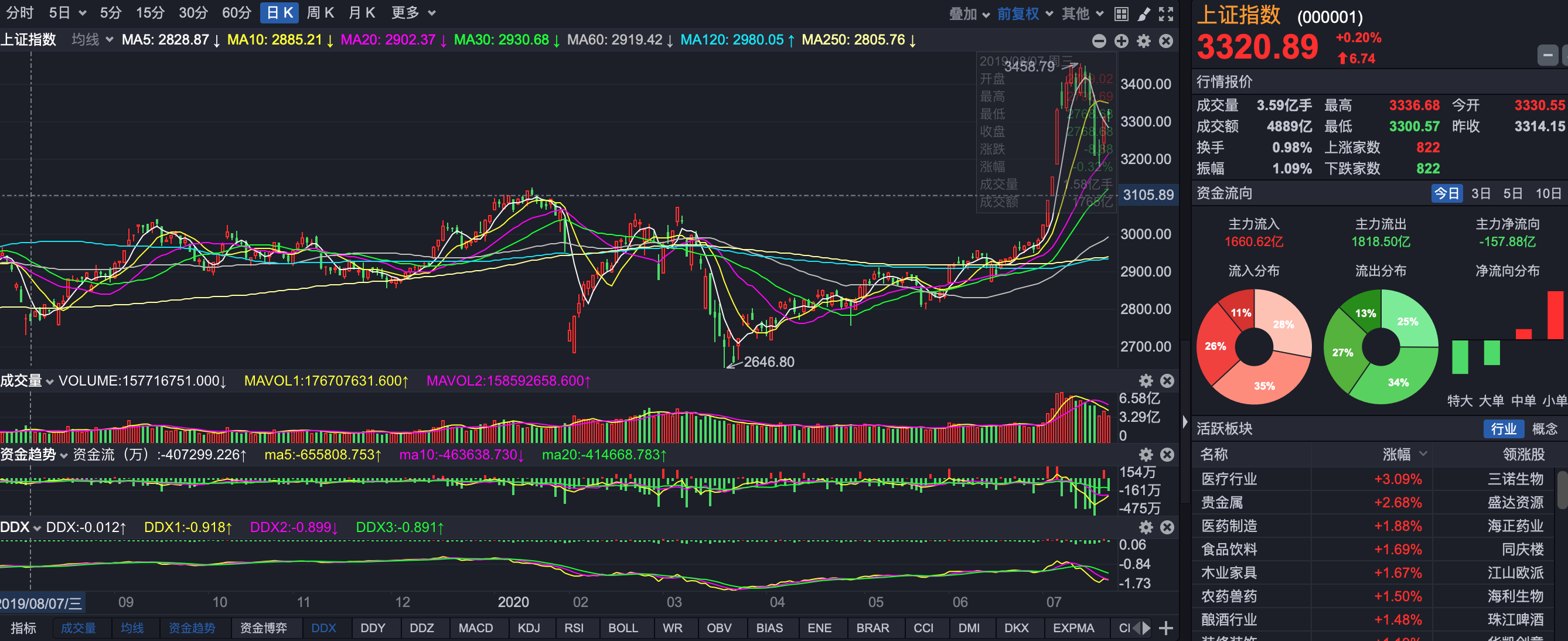Show previous indicators with left arrow
The image size is (1568, 641).
(1136, 628)
